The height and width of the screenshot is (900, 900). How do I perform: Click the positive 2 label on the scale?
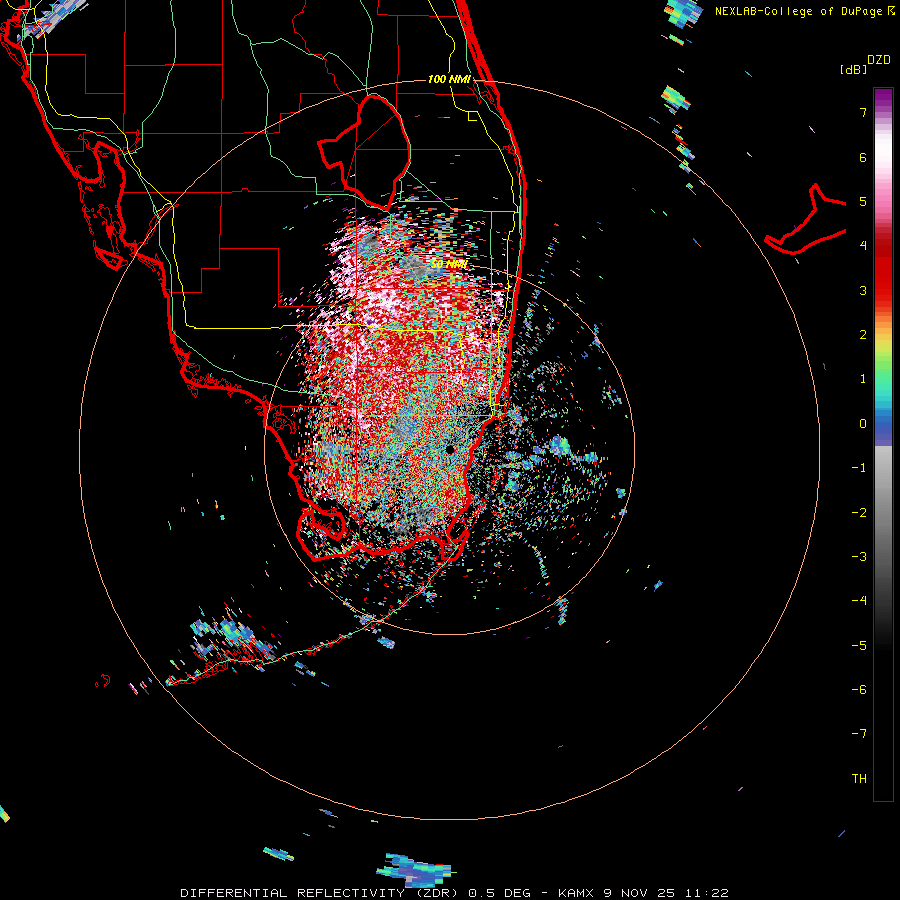point(863,335)
